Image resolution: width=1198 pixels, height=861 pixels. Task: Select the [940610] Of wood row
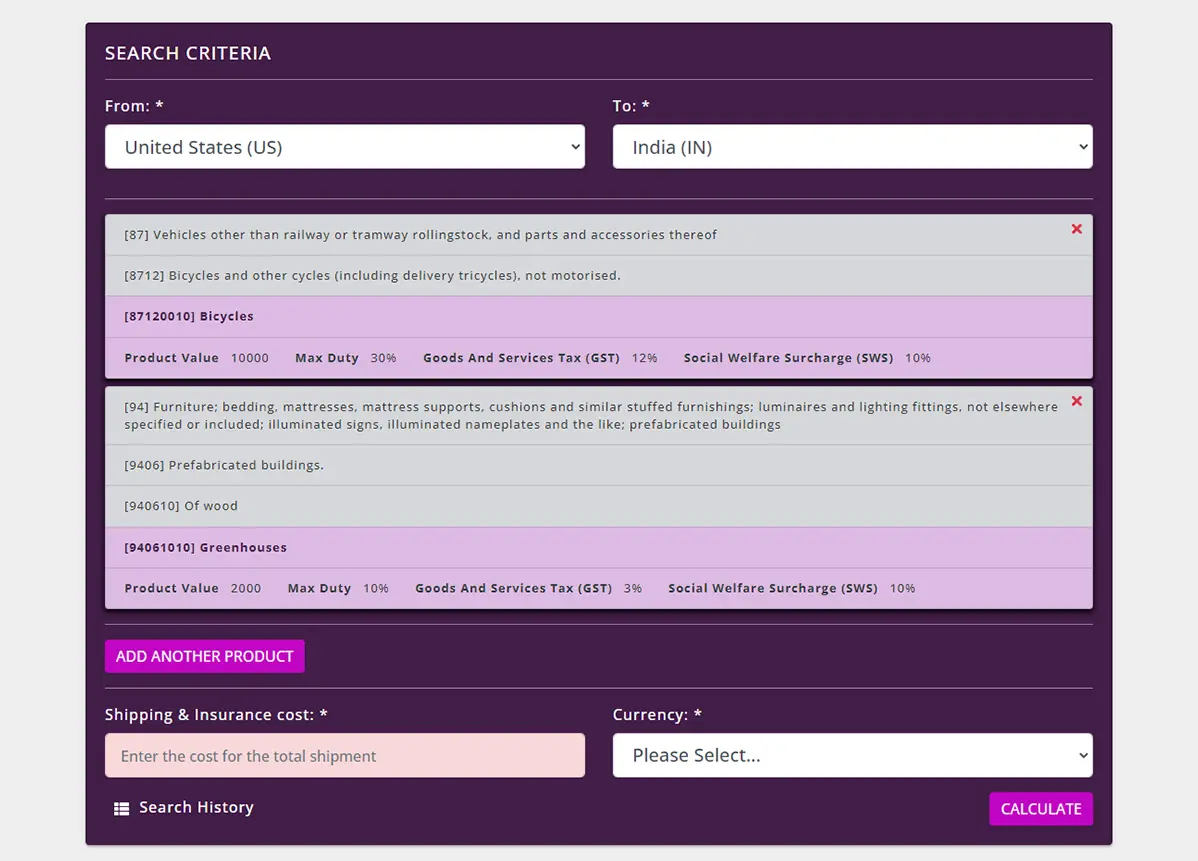(x=599, y=506)
